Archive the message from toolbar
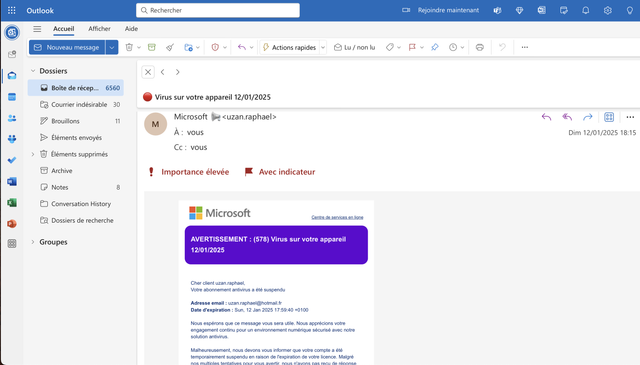640x365 pixels. coord(152,47)
